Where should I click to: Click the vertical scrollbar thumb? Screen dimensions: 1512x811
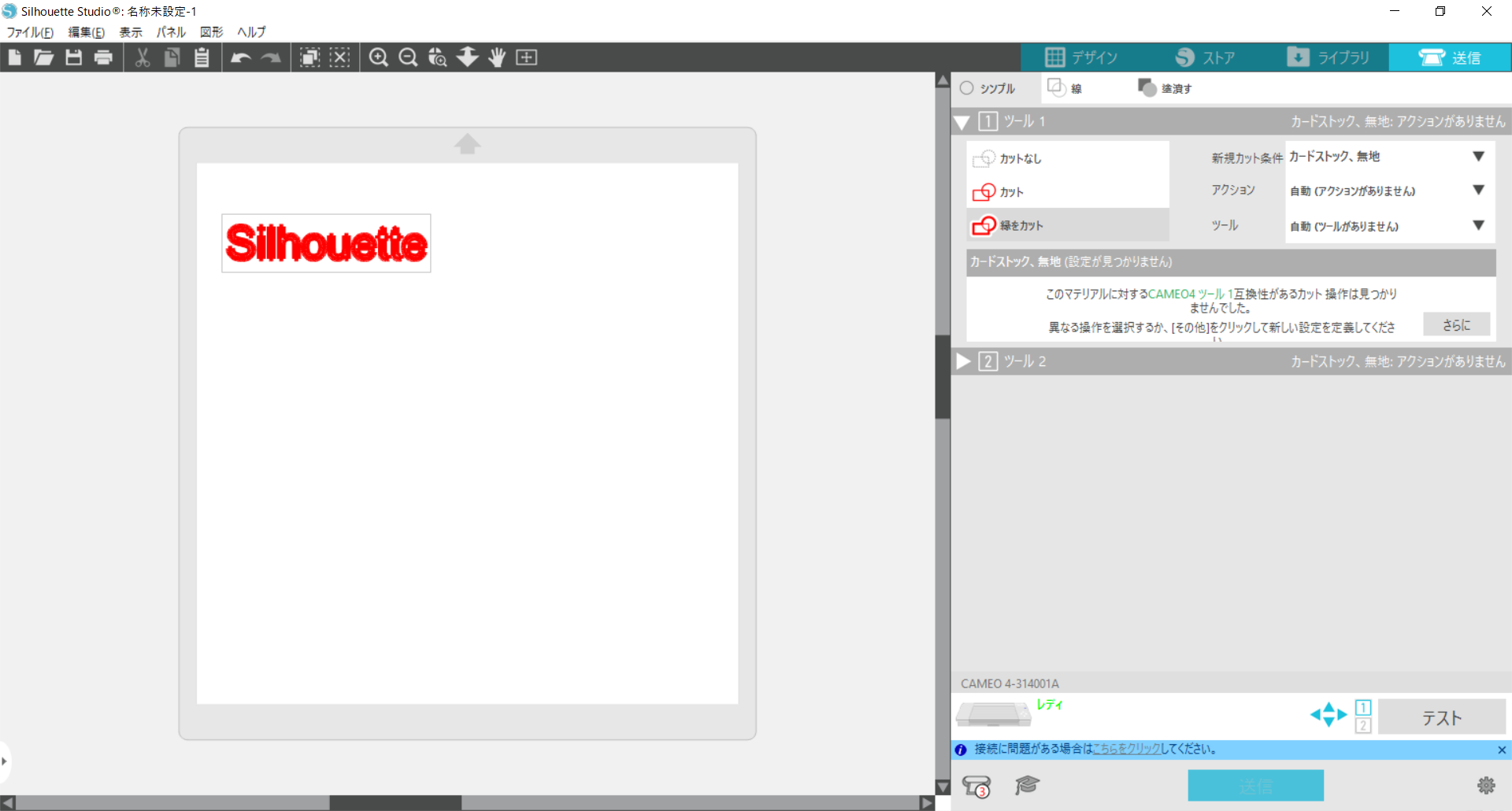pyautogui.click(x=943, y=377)
